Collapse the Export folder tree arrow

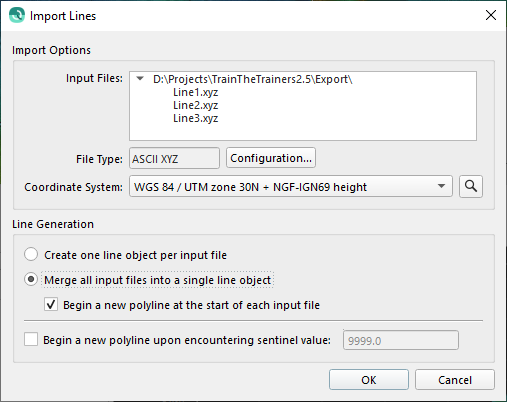click(140, 79)
